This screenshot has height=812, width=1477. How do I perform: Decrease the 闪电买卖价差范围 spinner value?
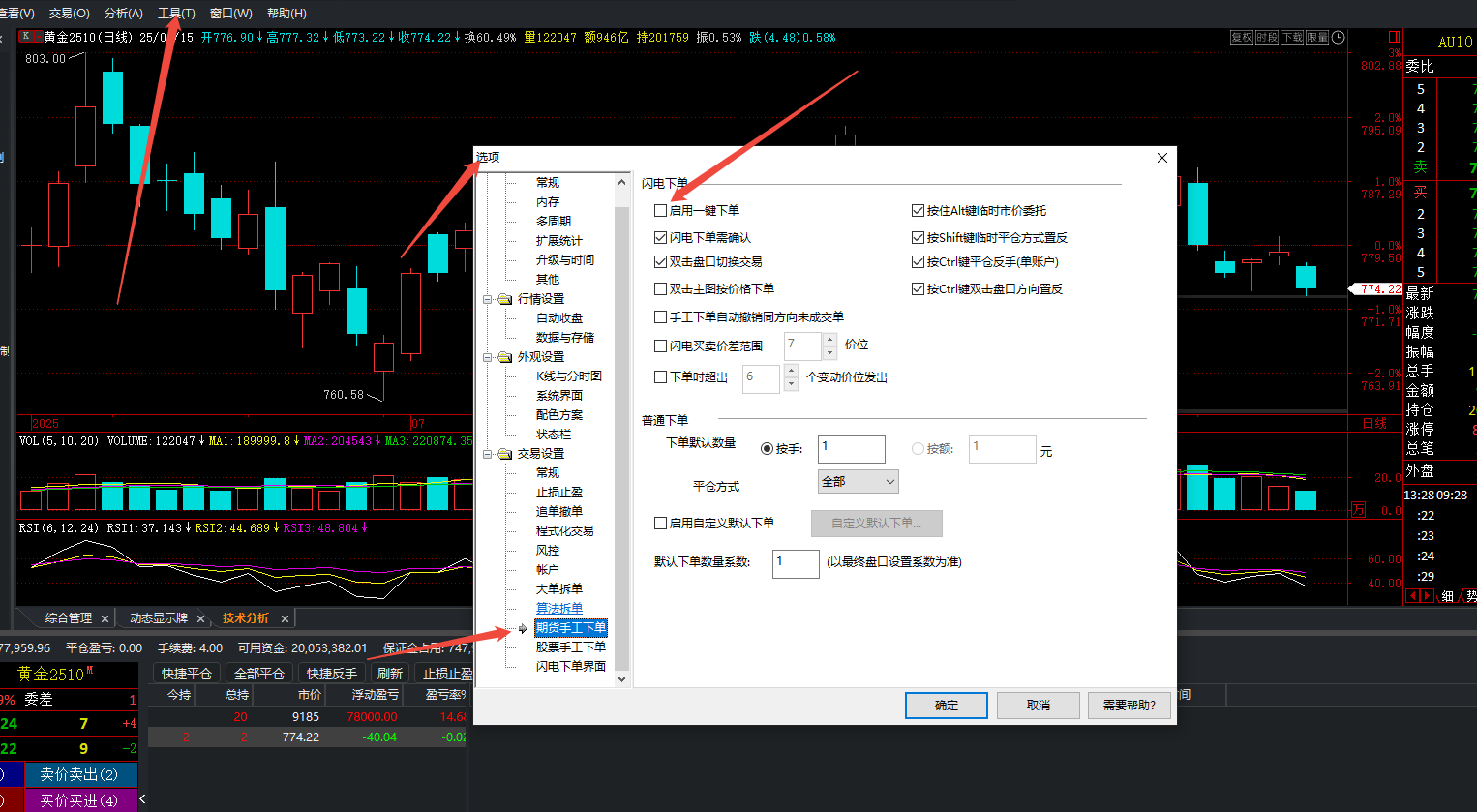click(x=829, y=353)
